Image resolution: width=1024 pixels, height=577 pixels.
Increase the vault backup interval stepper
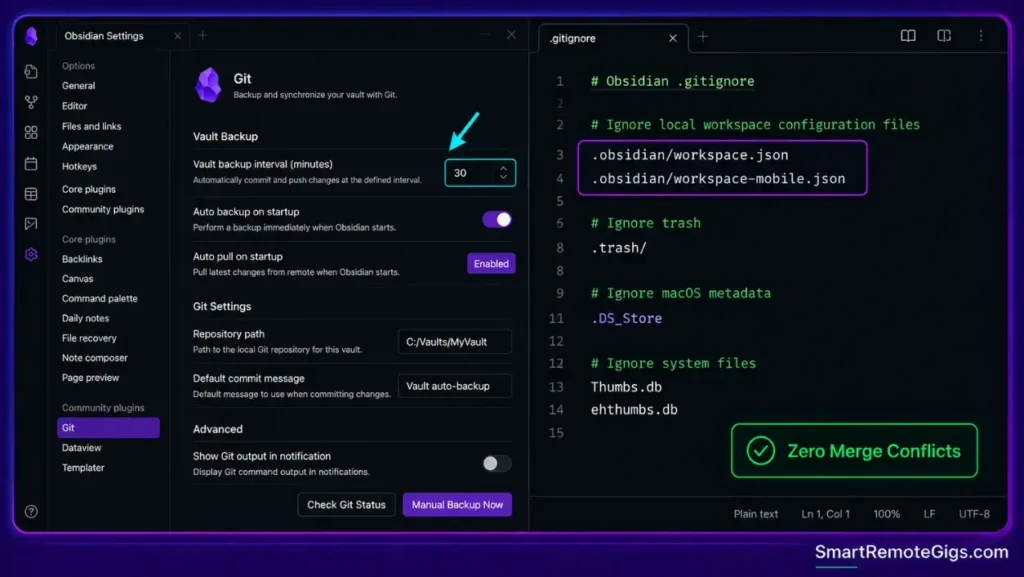503,168
